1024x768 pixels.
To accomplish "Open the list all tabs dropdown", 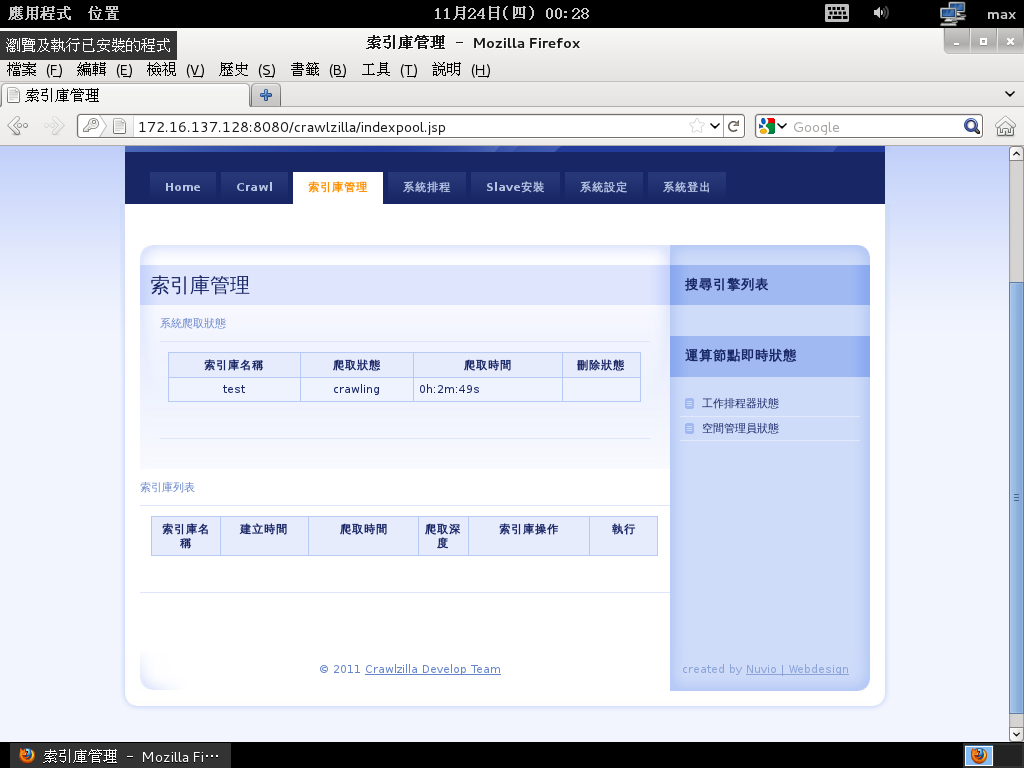I will click(x=1010, y=94).
